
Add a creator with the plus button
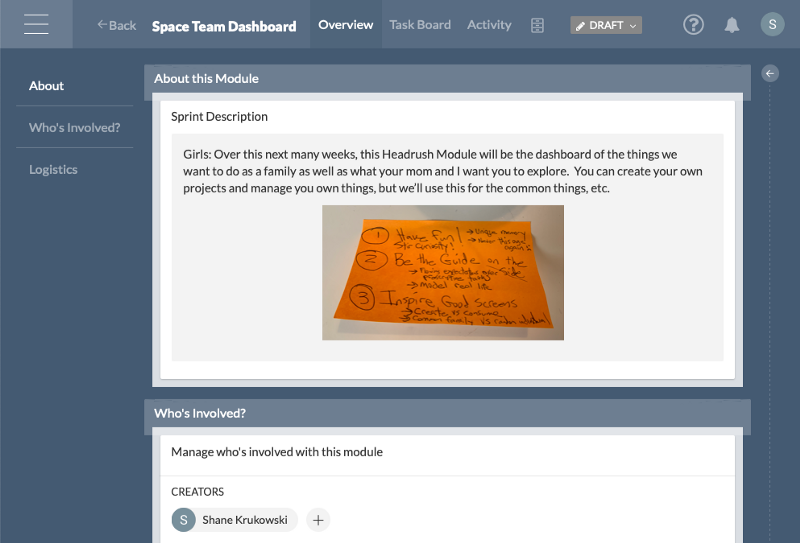317,520
